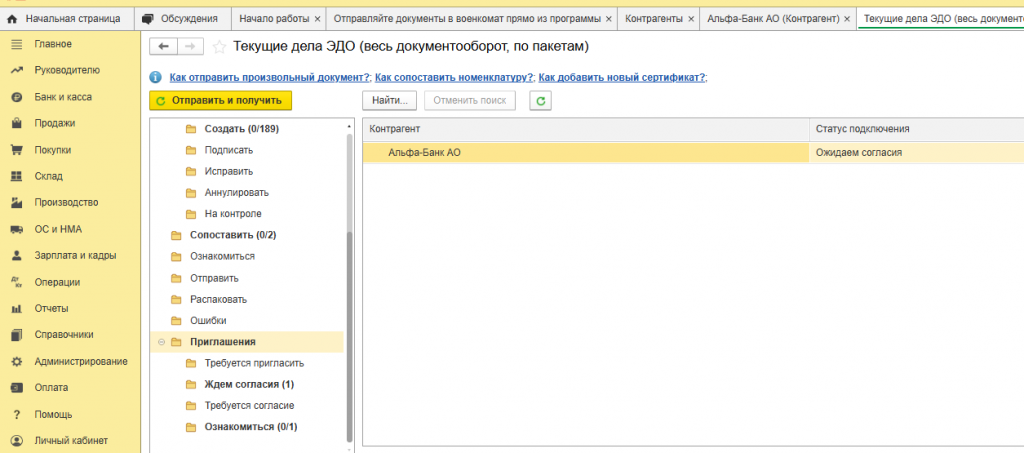Click the Покупки cart icon
This screenshot has width=1024, height=453.
coord(18,150)
